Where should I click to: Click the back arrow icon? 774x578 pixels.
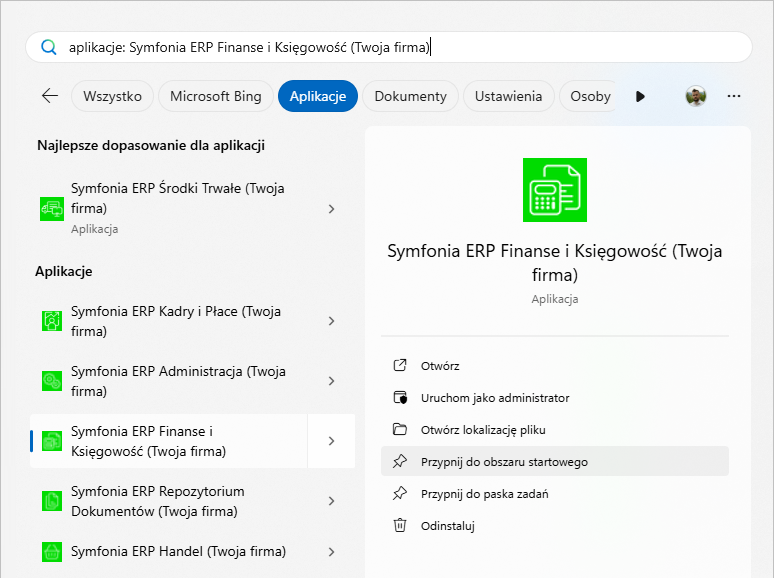[x=49, y=96]
